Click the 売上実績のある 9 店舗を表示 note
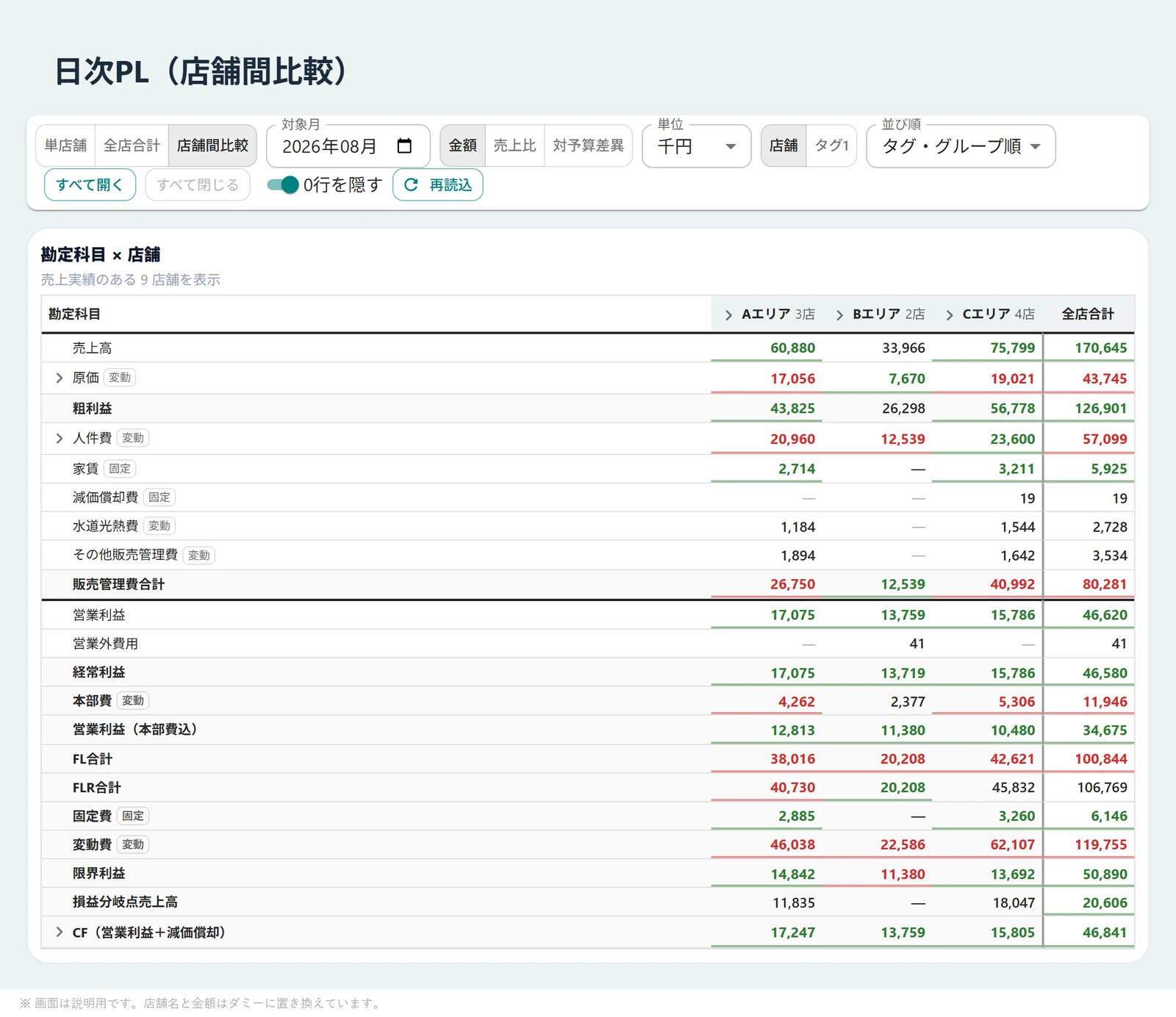 click(x=130, y=279)
